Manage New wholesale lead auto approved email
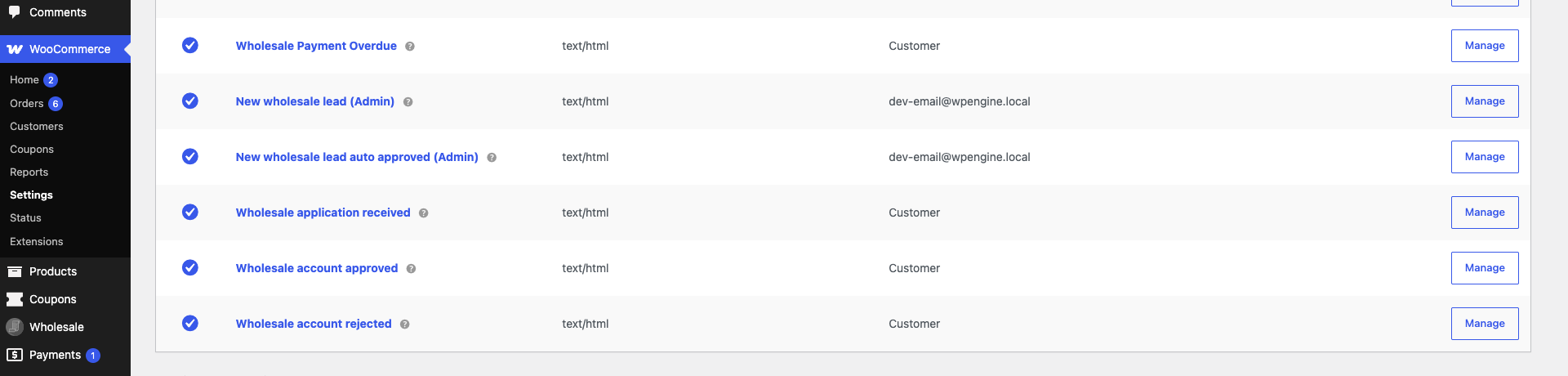This screenshot has height=376, width=1568. coord(1485,157)
